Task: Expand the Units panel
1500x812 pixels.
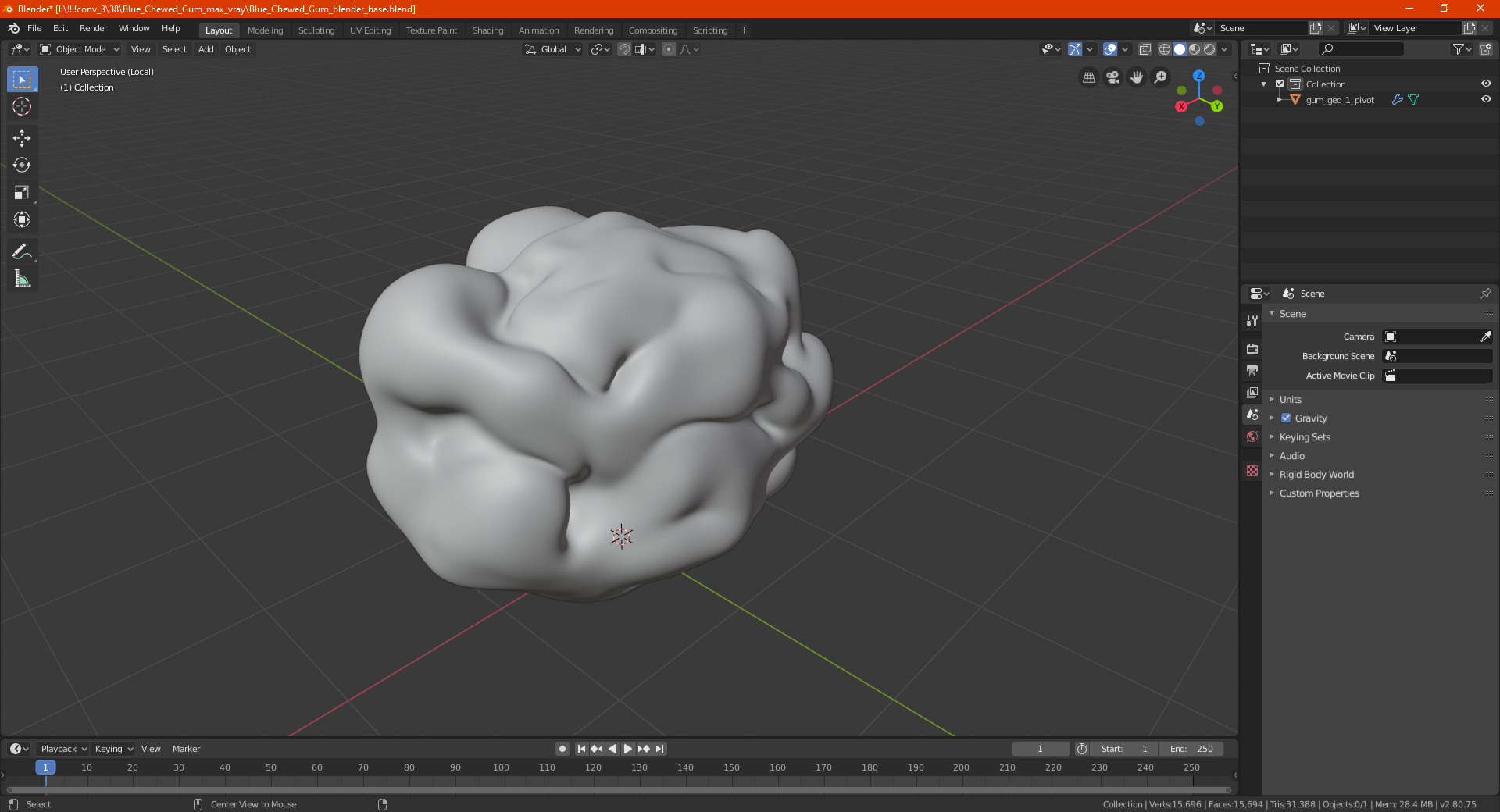Action: point(1290,400)
